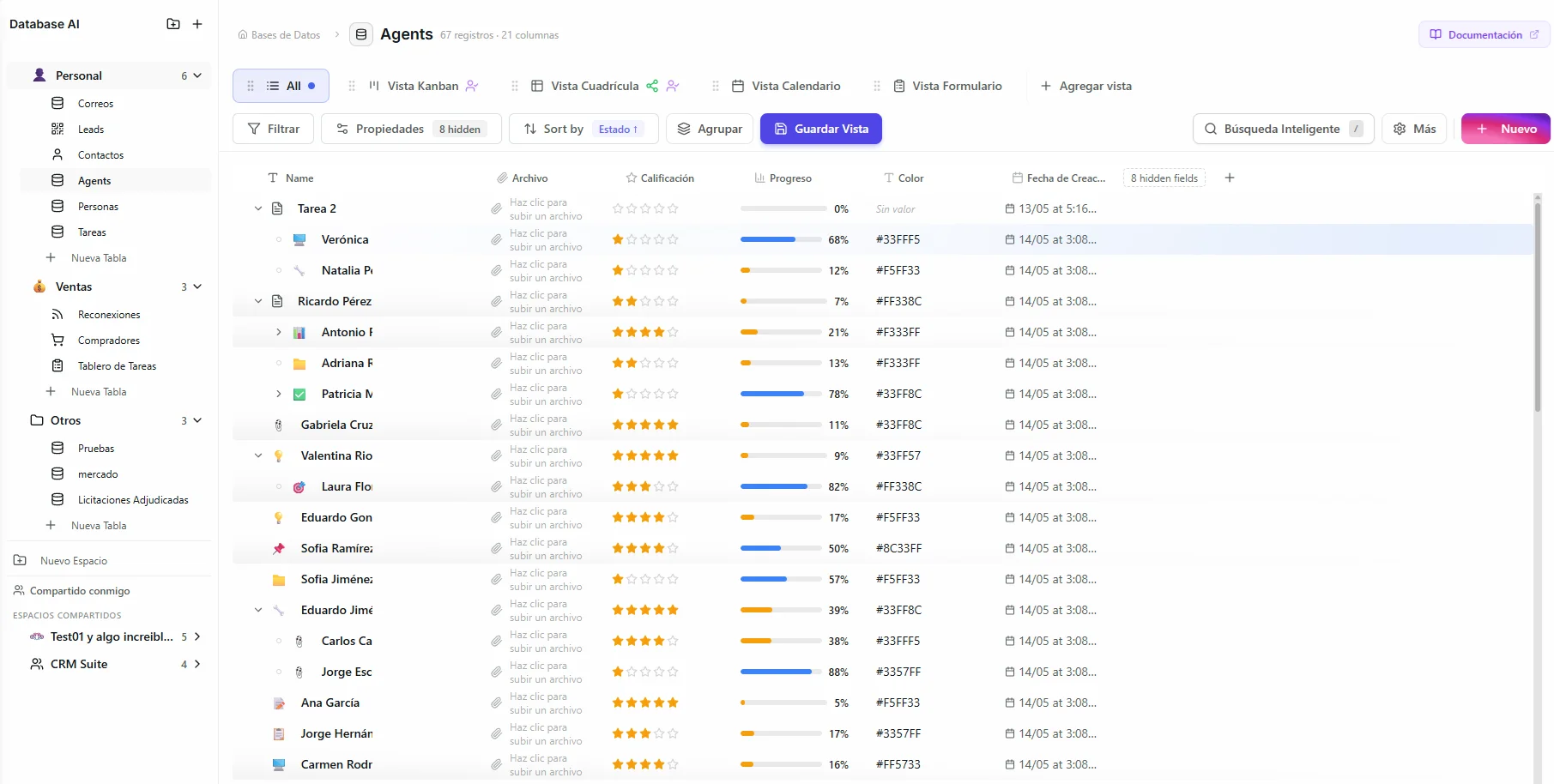Click the lightbulb icon beside Valentina Rio
The image size is (1554, 784).
click(x=279, y=455)
